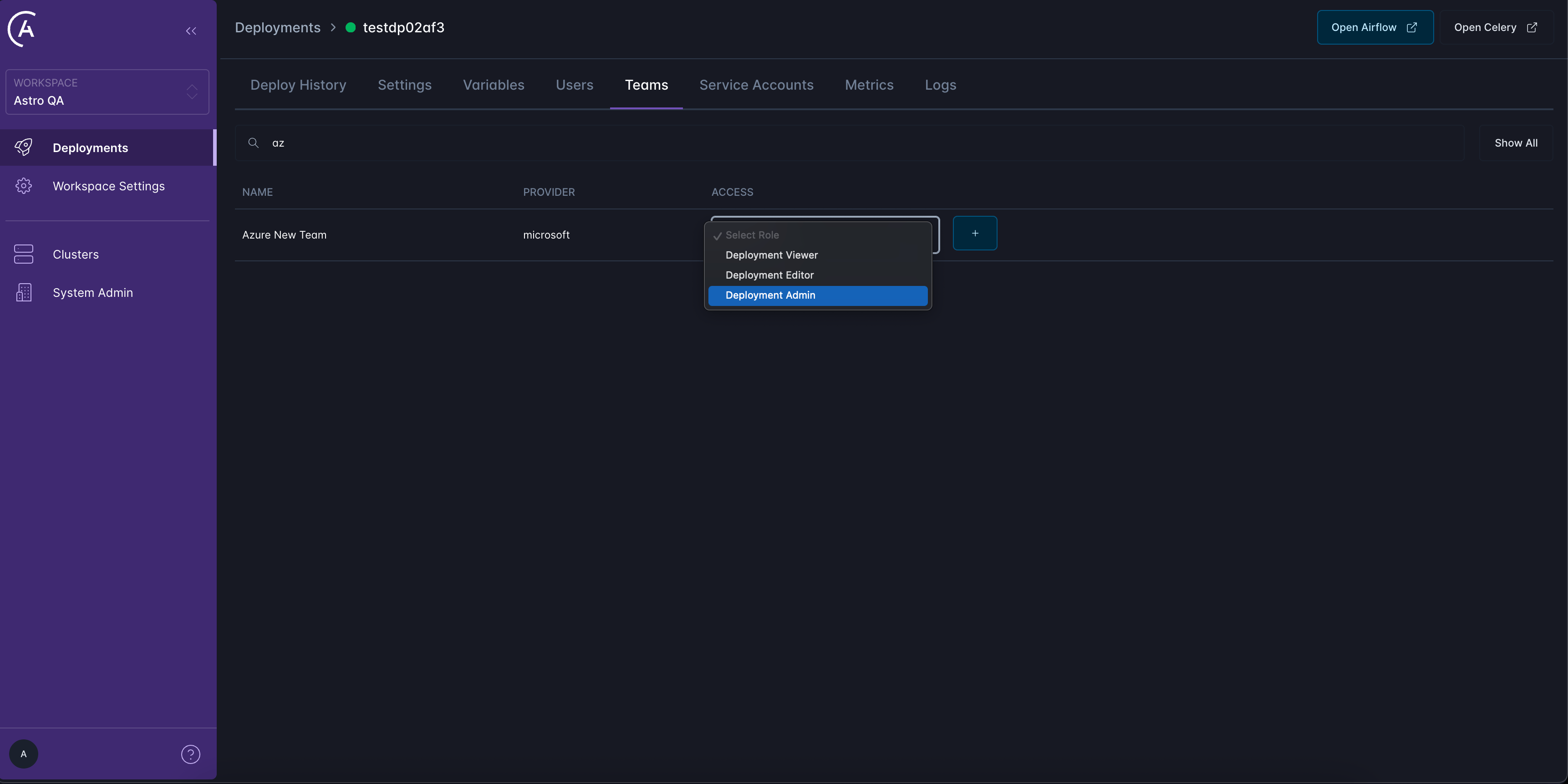This screenshot has width=1568, height=784.
Task: Switch to Deploy History tab
Action: [298, 85]
